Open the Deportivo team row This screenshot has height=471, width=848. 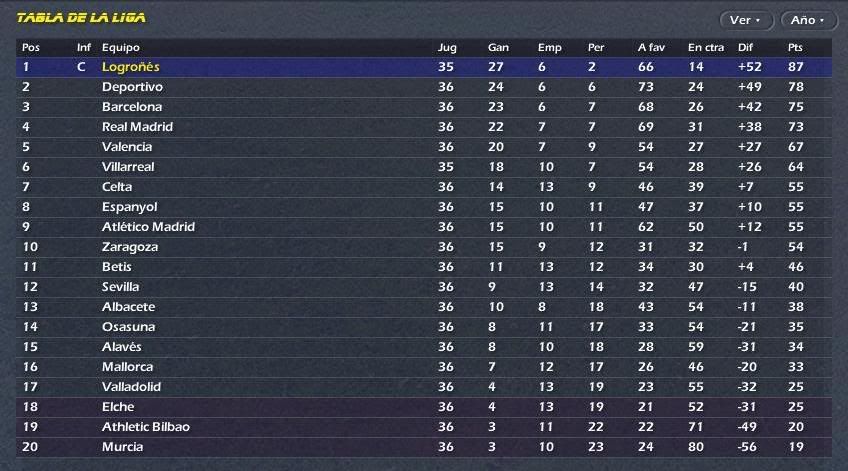[x=424, y=87]
